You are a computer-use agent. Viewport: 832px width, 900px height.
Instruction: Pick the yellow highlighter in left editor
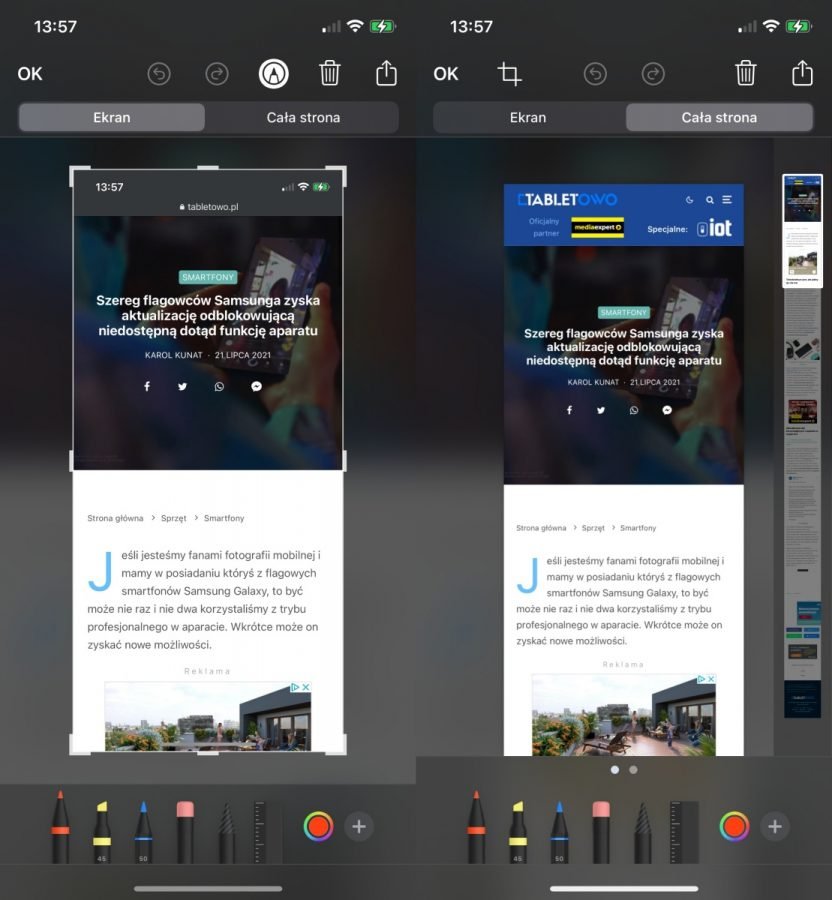pos(102,831)
